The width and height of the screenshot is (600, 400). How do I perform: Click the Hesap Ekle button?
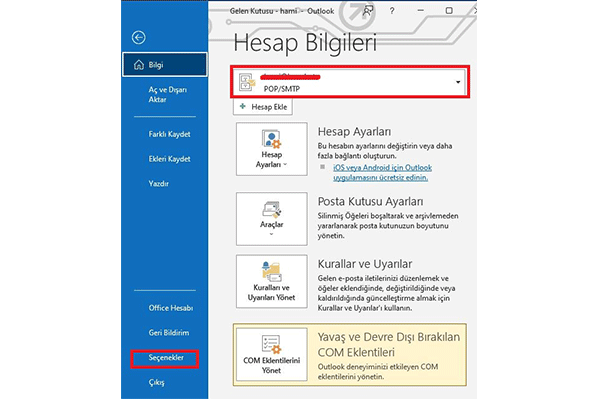263,107
